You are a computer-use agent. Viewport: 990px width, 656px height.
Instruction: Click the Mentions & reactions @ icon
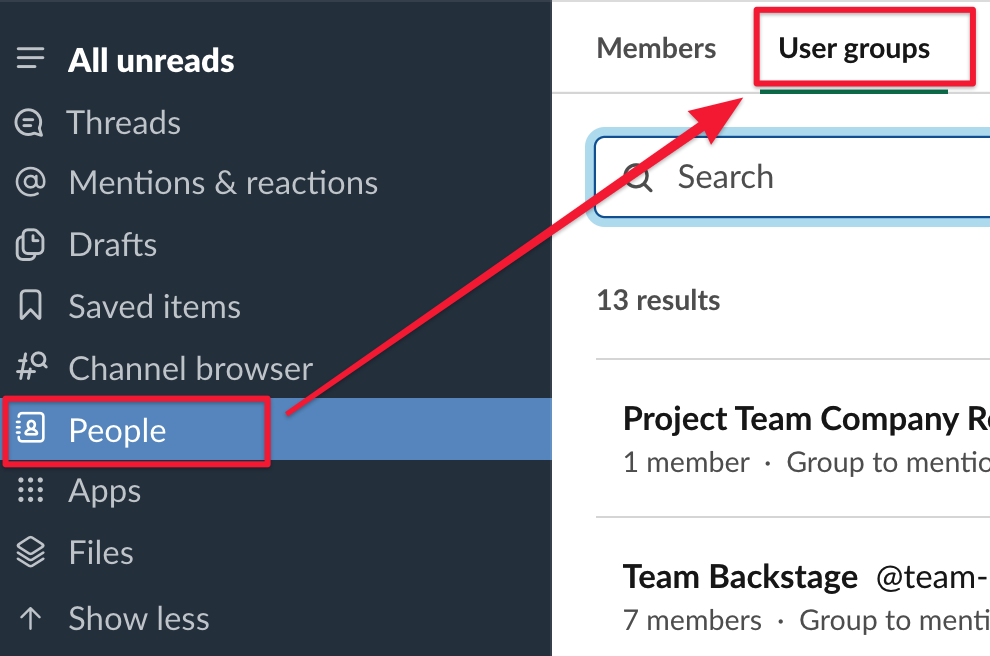(31, 183)
